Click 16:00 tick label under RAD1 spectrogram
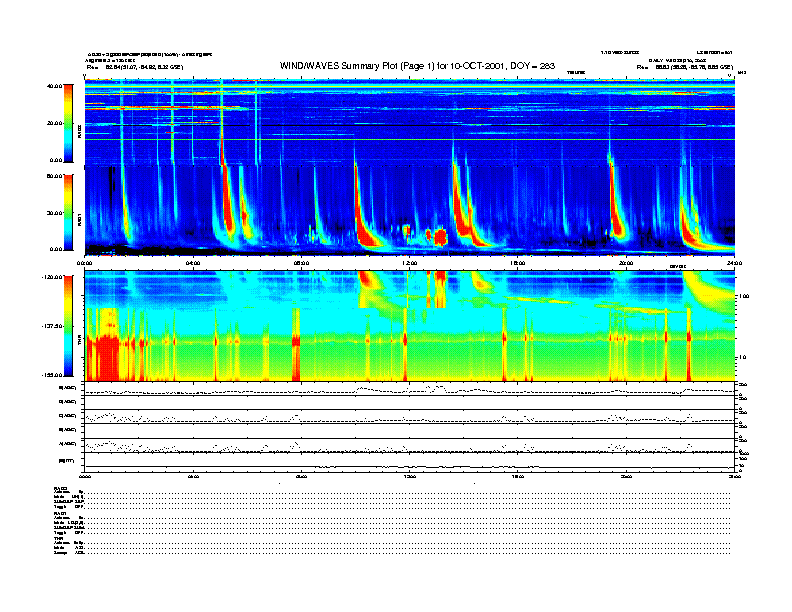The width and height of the screenshot is (792, 612). point(518,263)
